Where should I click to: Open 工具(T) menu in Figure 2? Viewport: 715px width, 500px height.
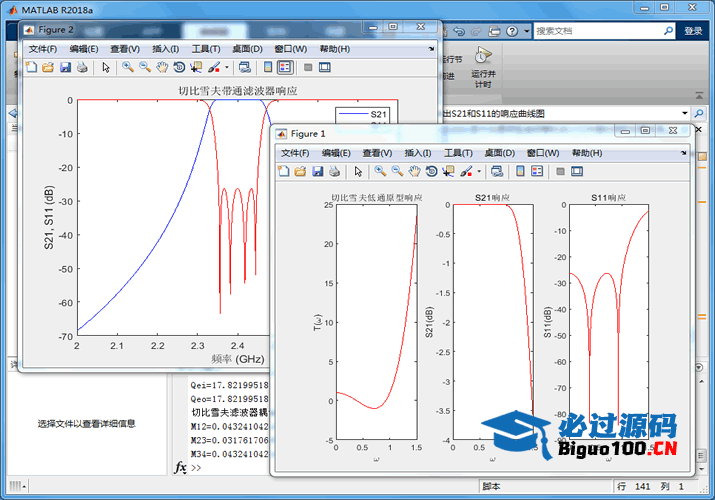(x=206, y=49)
